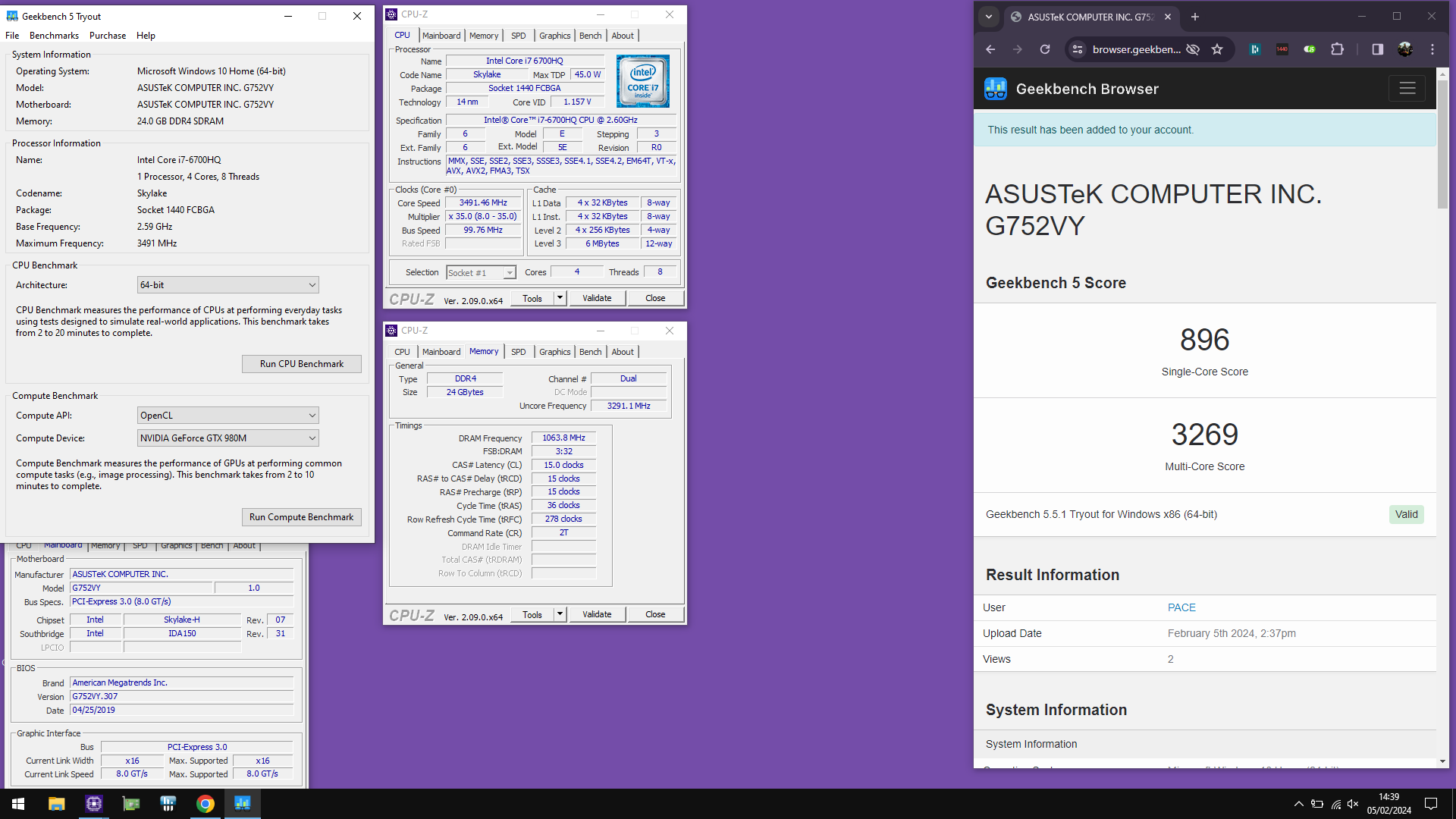The image size is (1456, 819).
Task: Open the Geekbench Benchmarks menu
Action: click(x=54, y=36)
